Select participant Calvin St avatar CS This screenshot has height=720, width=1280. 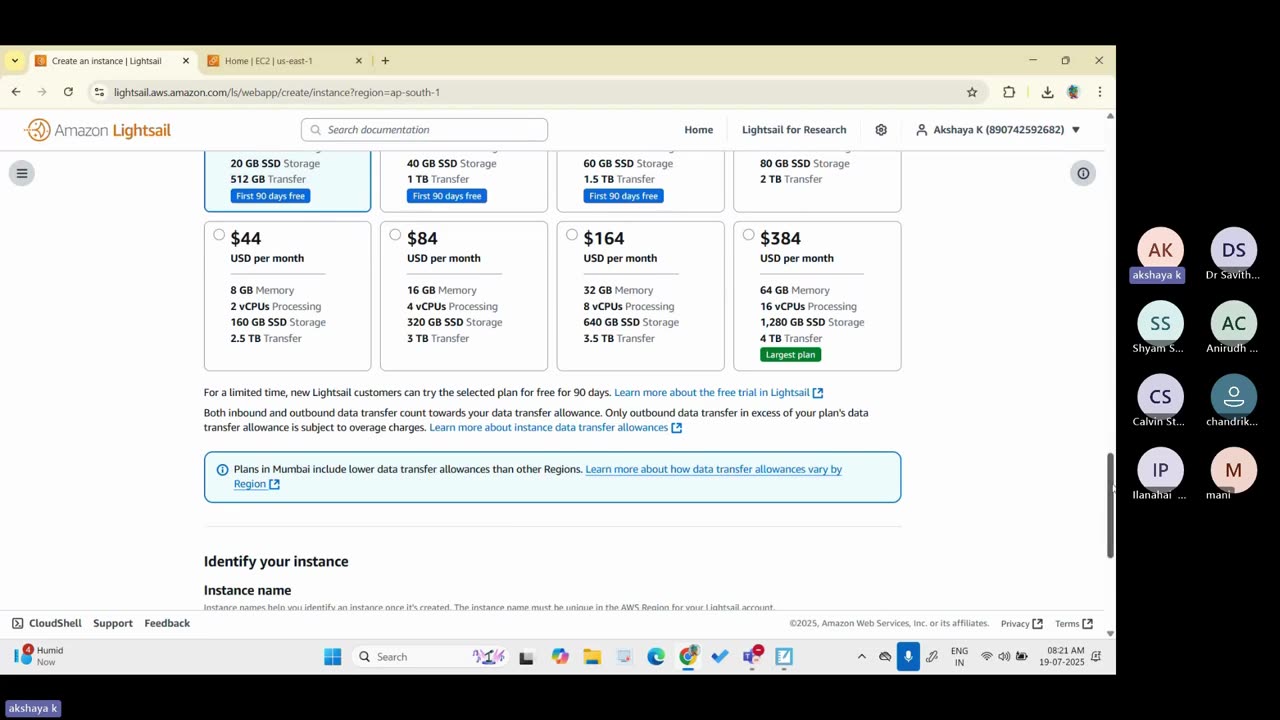[x=1160, y=397]
